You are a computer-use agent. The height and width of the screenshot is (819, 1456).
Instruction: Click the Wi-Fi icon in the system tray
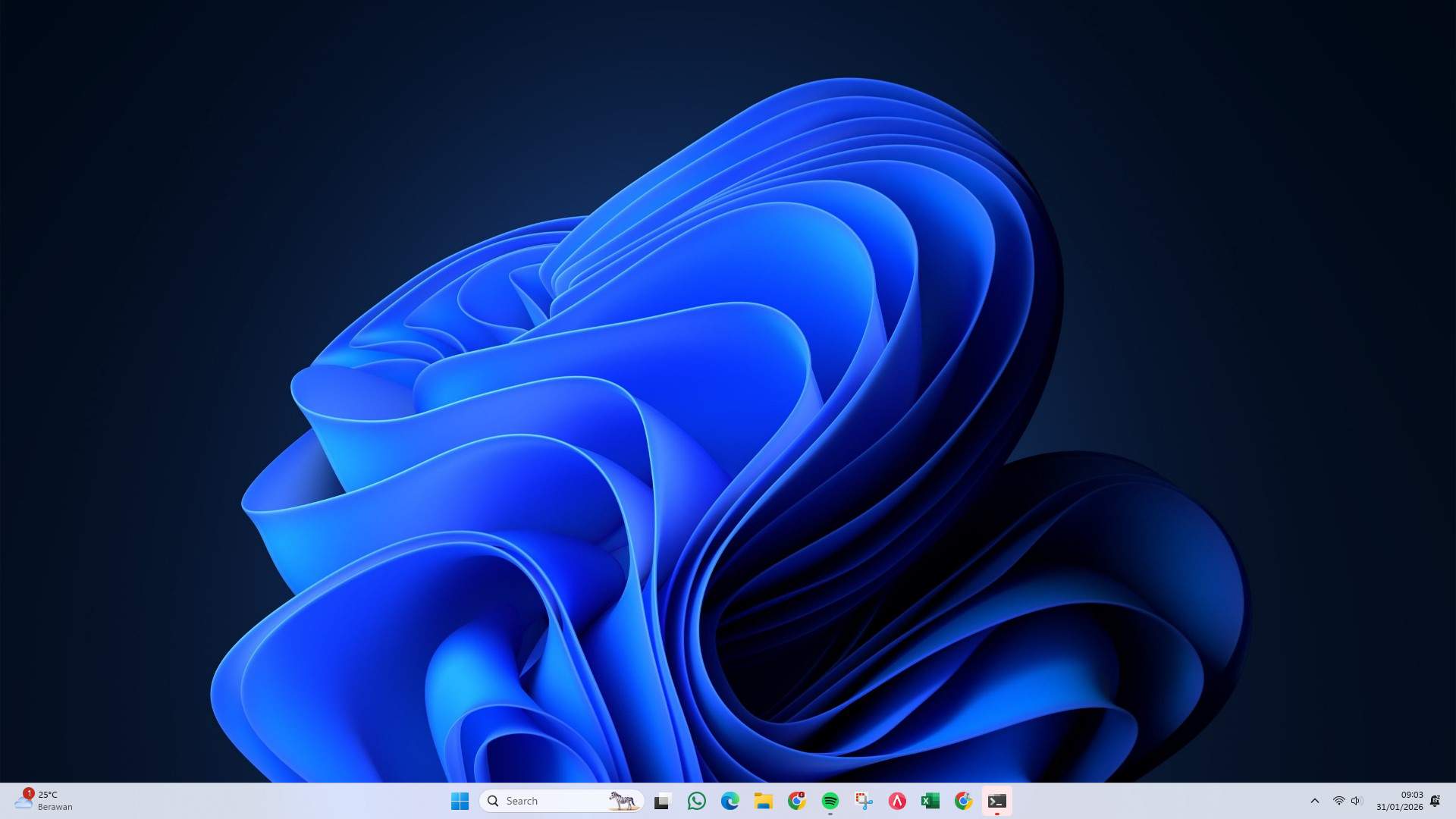pos(1339,801)
